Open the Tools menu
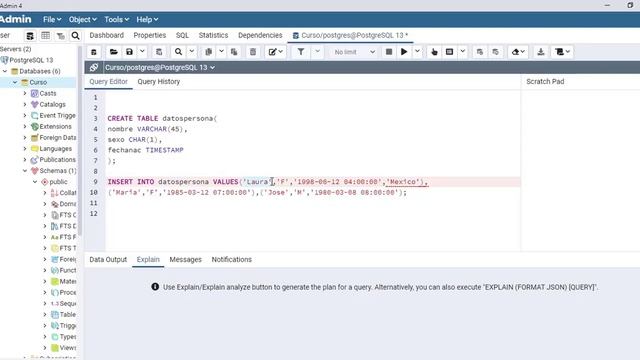This screenshot has height=360, width=640. pyautogui.click(x=116, y=19)
